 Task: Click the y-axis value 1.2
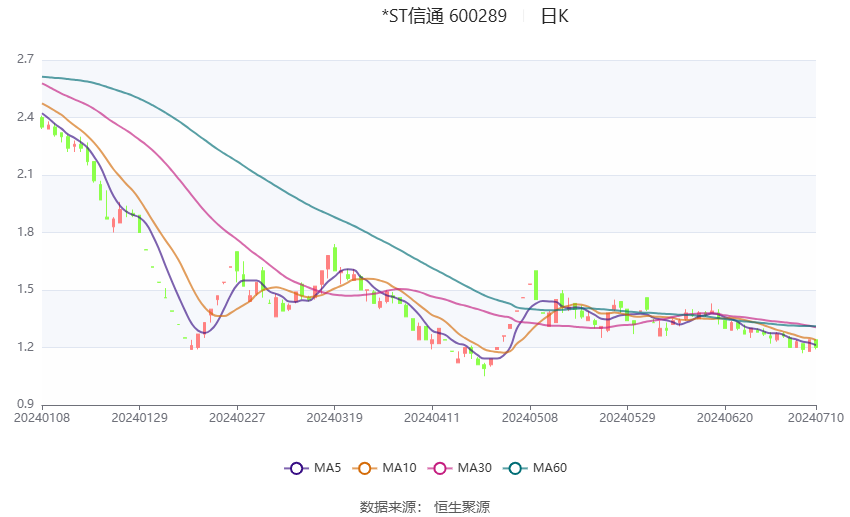(x=25, y=347)
